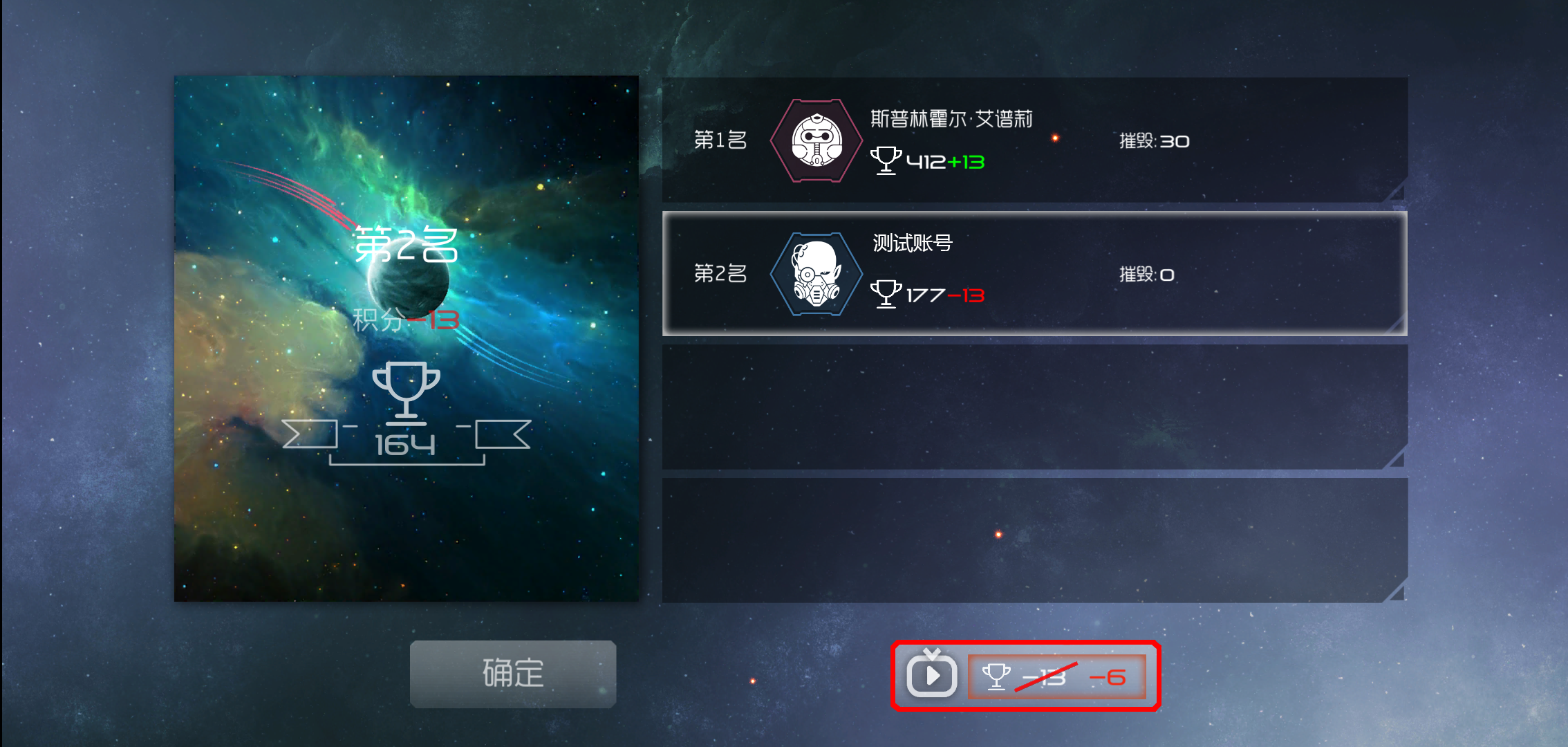
Task: Click the 积分-13 points text
Action: (x=406, y=320)
